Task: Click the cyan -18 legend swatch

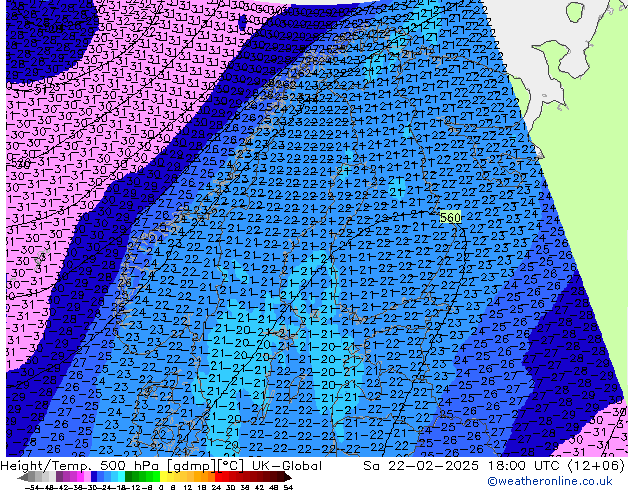Action: coord(121,478)
